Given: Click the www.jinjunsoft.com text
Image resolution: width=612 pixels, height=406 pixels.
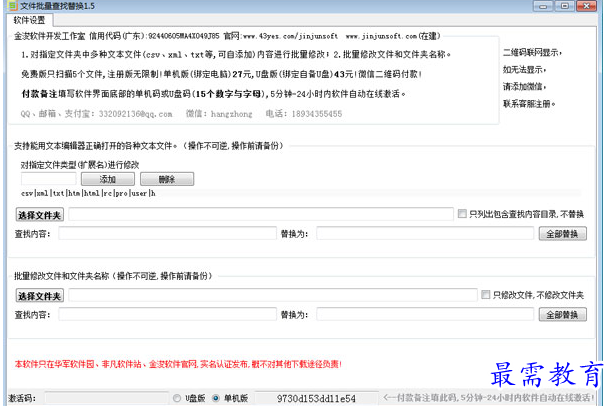Looking at the screenshot, I should [382, 36].
